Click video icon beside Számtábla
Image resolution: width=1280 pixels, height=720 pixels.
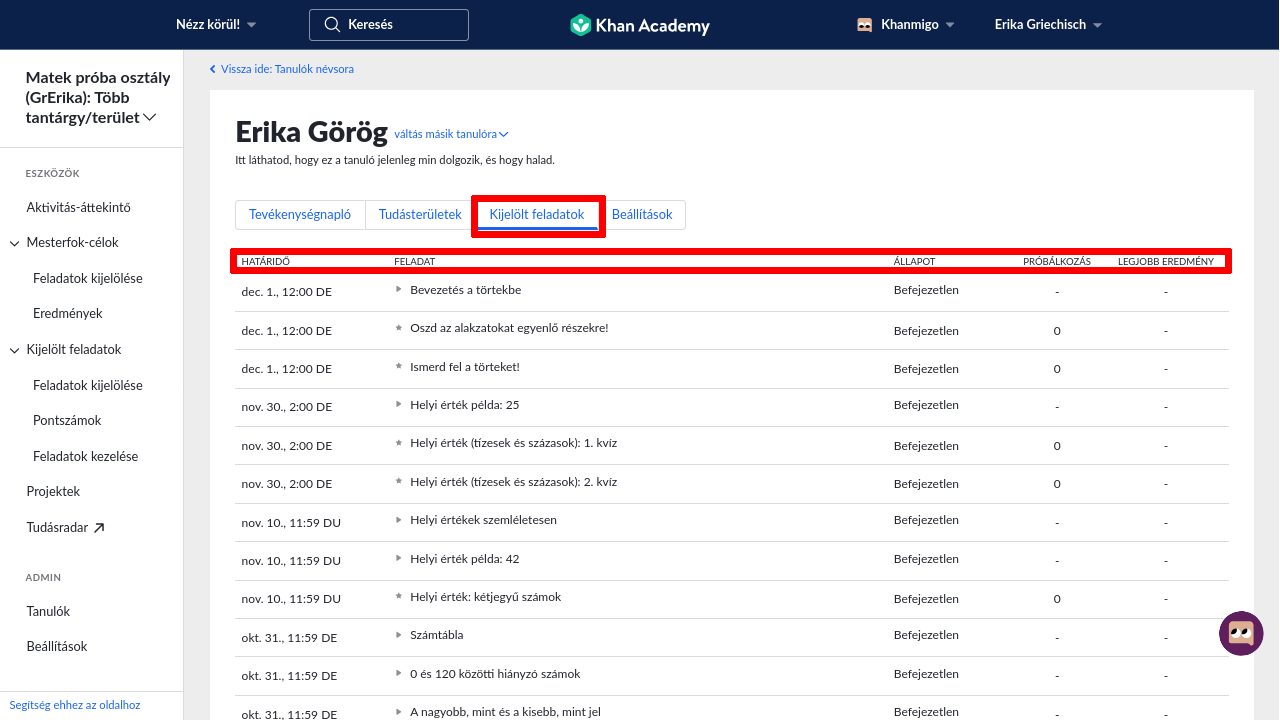399,635
